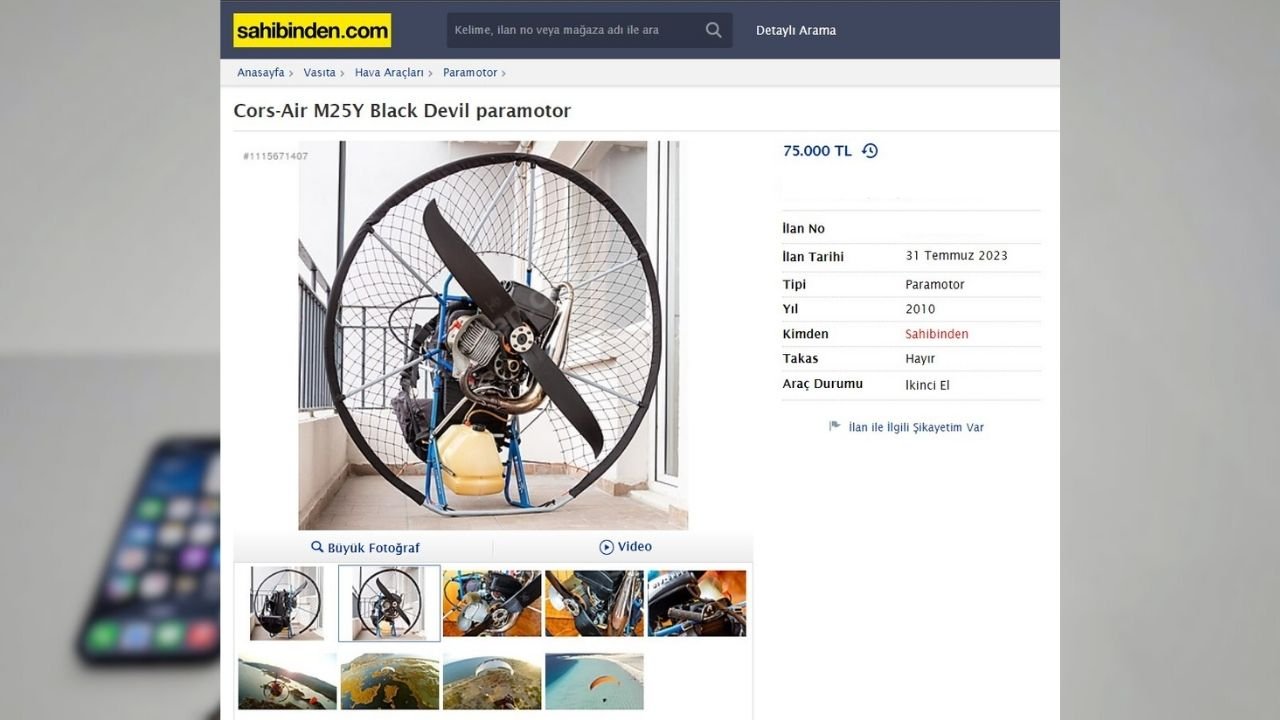Select the engine close-up thumbnail

click(492, 603)
